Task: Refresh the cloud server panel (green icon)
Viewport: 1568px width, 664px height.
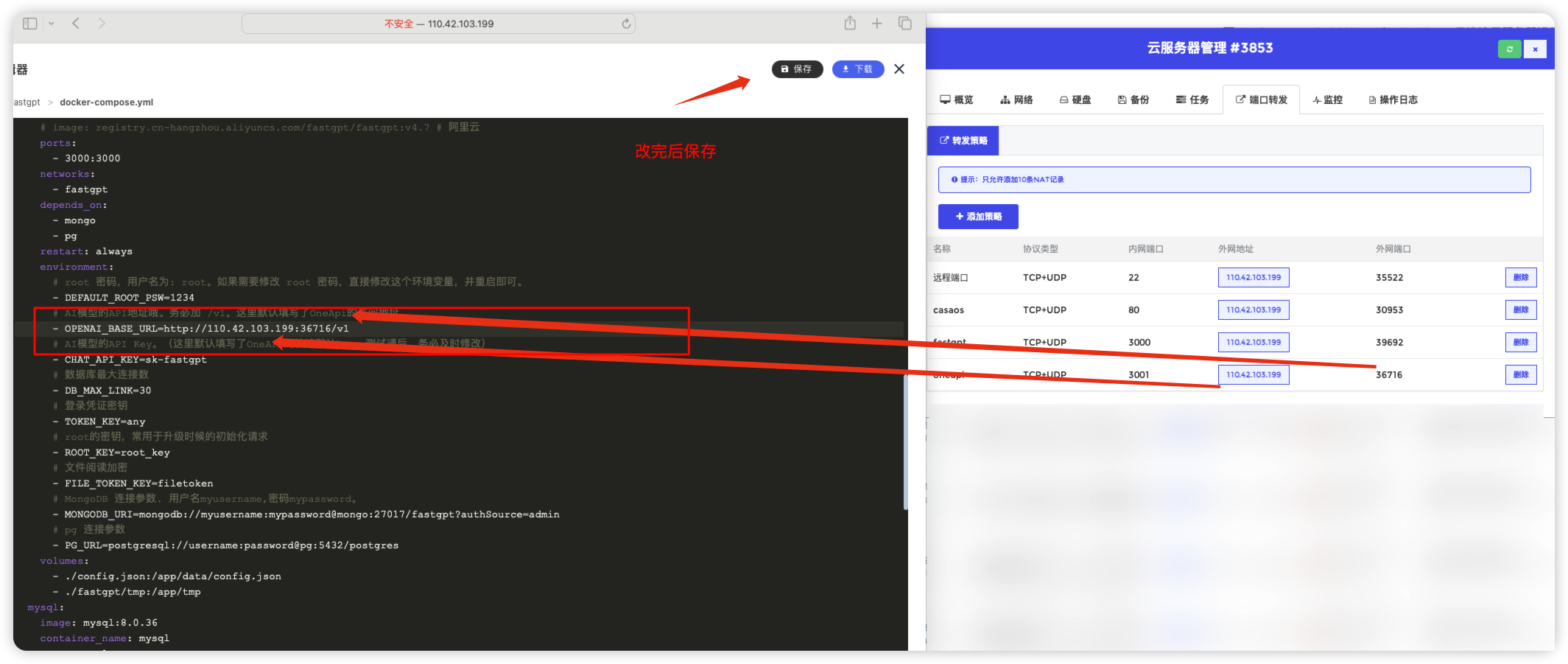Action: pos(1509,49)
